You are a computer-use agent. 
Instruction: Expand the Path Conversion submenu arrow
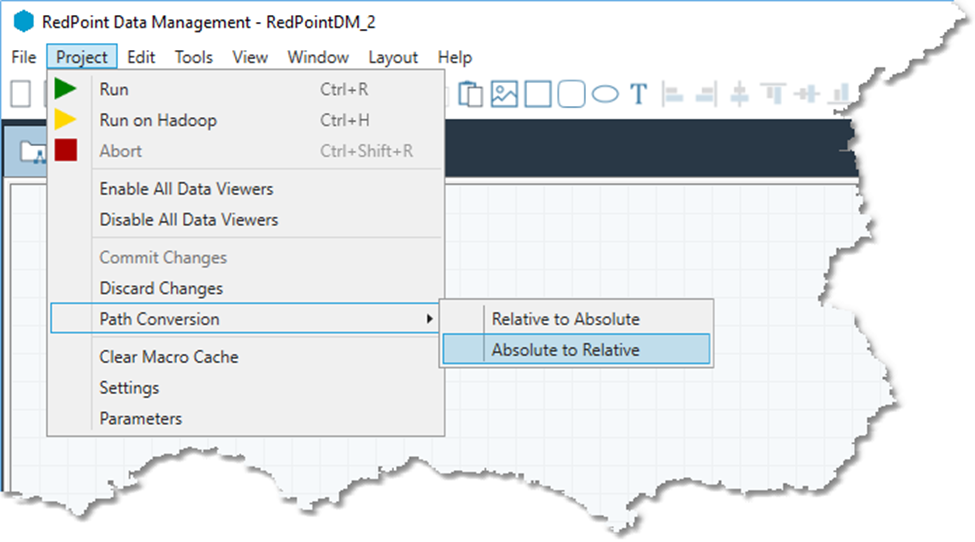(430, 319)
